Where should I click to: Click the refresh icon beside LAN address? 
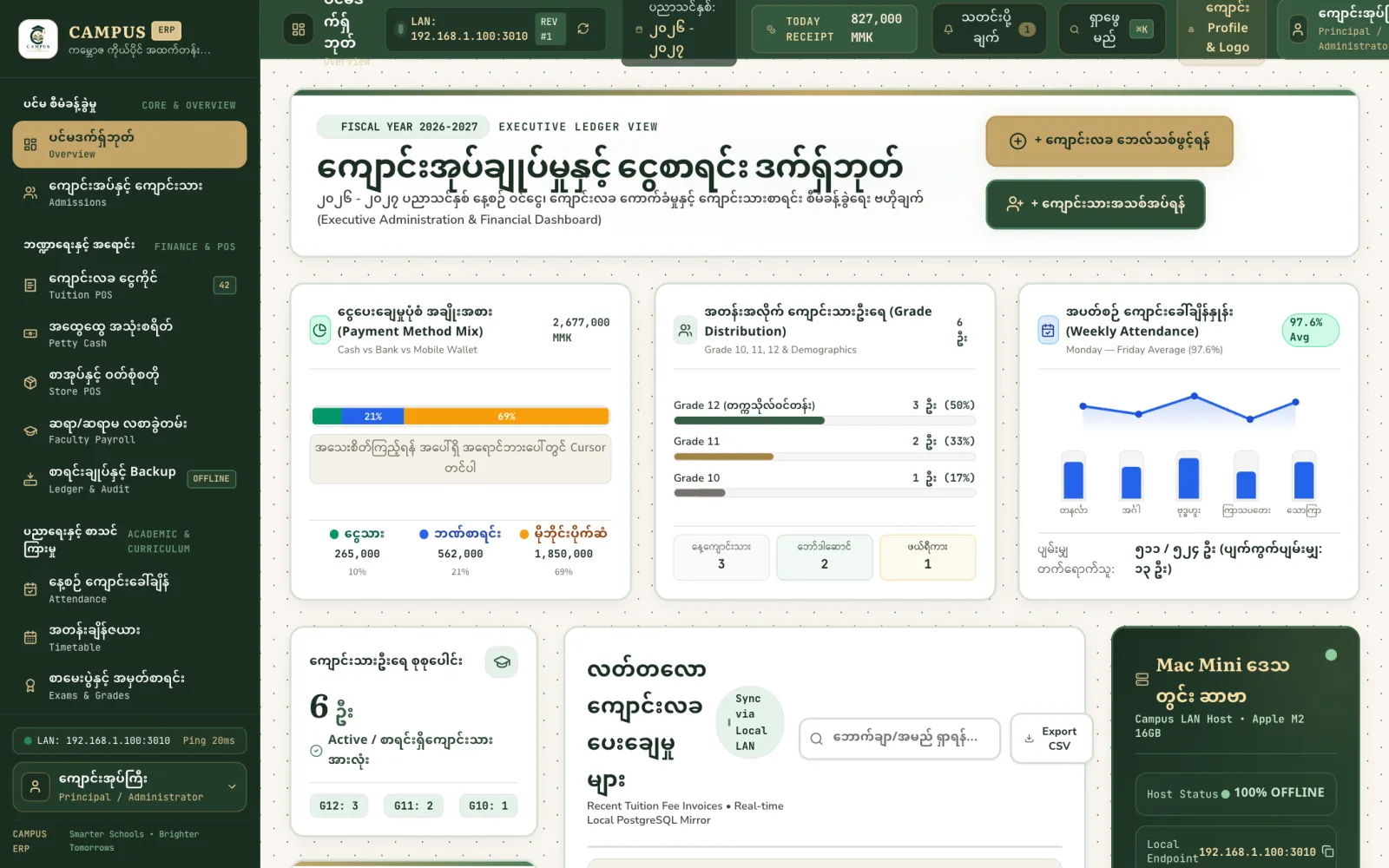[x=583, y=29]
